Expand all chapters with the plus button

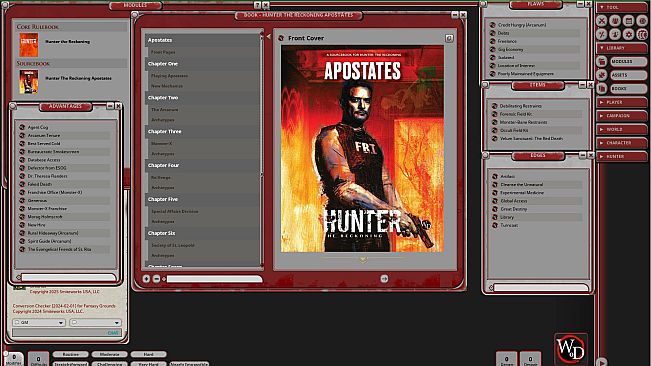[x=146, y=279]
